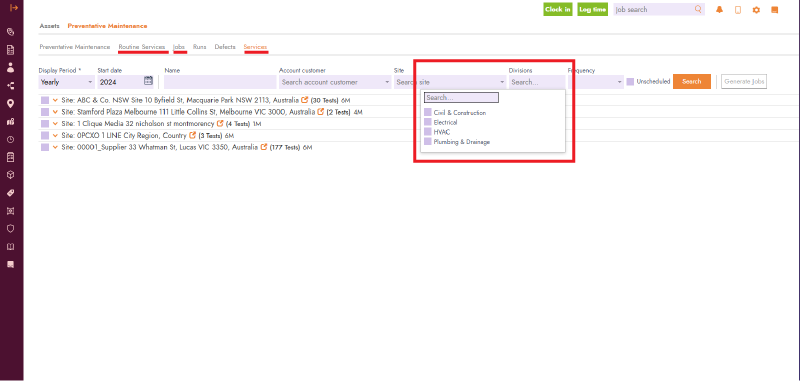Screen dimensions: 800x381
Task: Click the orange Search button
Action: coord(691,82)
